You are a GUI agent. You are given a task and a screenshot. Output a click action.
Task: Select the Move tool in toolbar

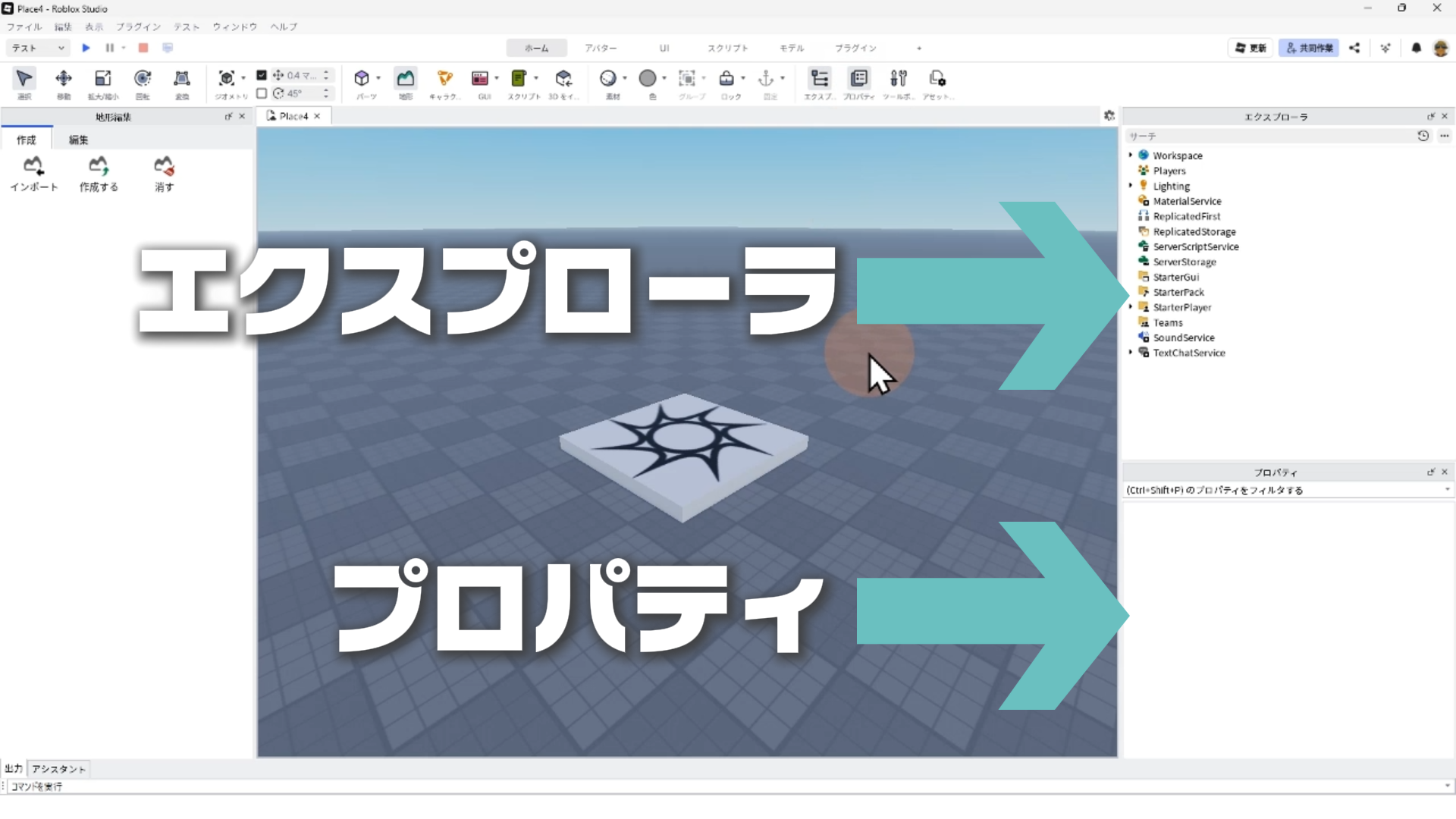64,79
